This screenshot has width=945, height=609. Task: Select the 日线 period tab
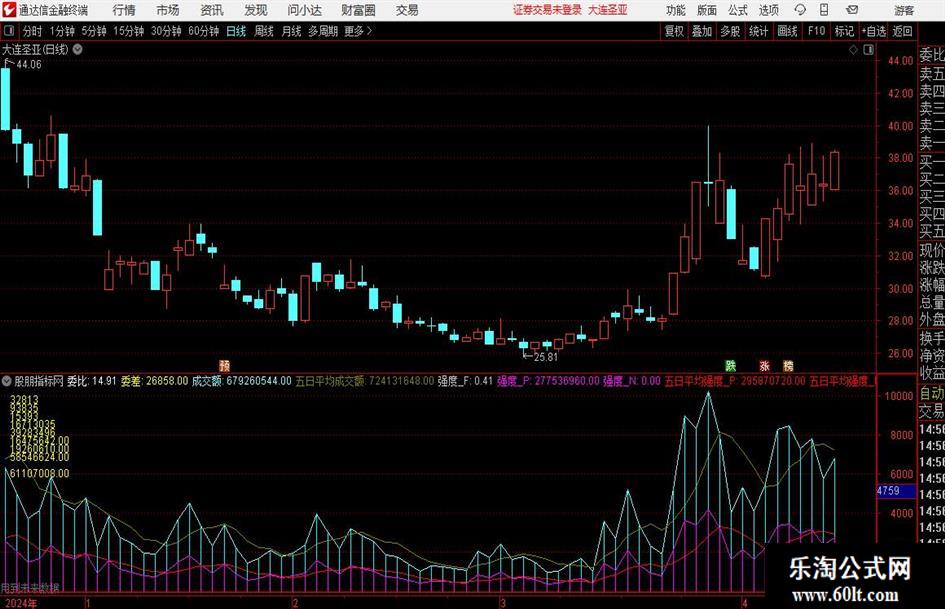pyautogui.click(x=236, y=31)
